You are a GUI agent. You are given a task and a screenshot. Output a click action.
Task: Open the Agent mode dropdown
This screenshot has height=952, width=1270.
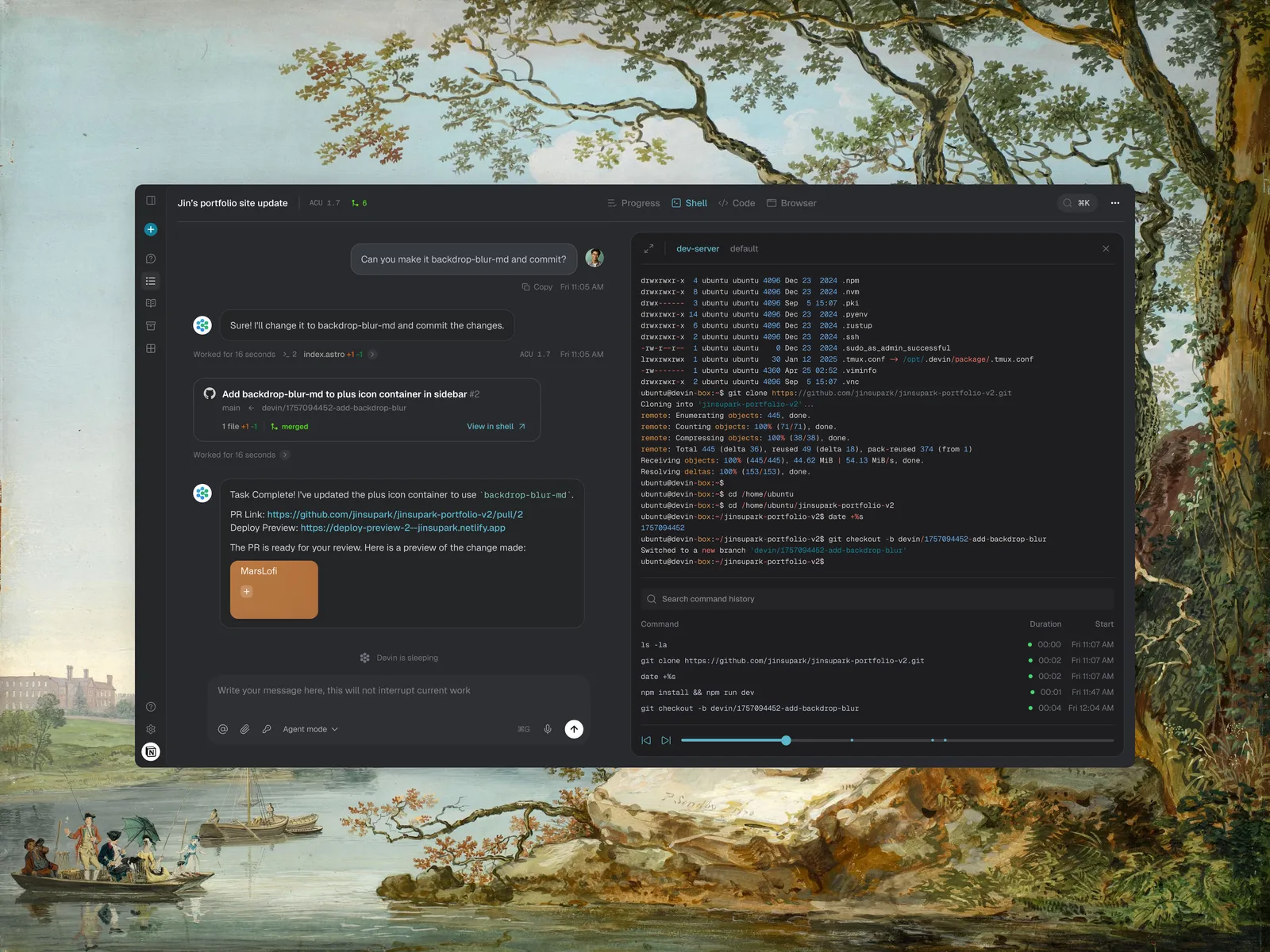coord(310,729)
